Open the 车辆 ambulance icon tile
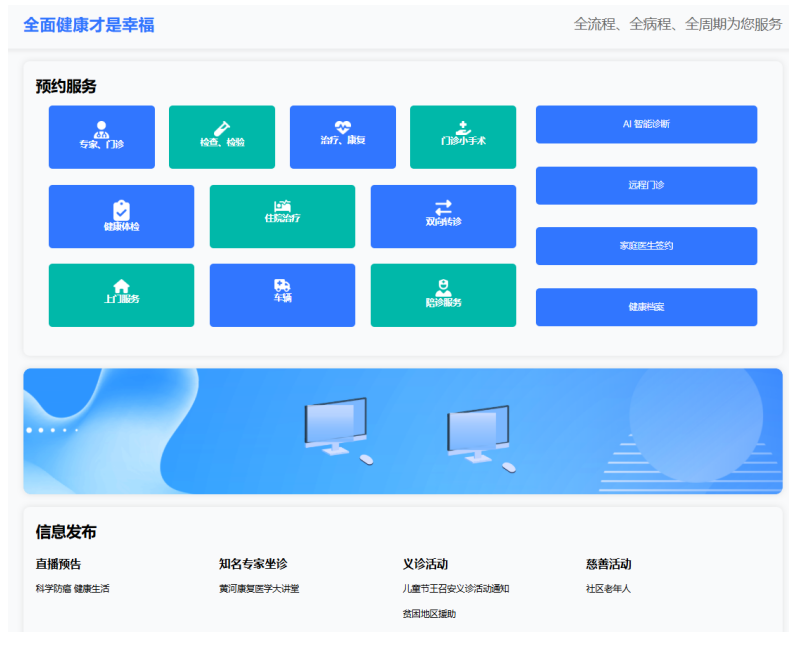Viewport: 793px width, 654px height. click(x=282, y=286)
